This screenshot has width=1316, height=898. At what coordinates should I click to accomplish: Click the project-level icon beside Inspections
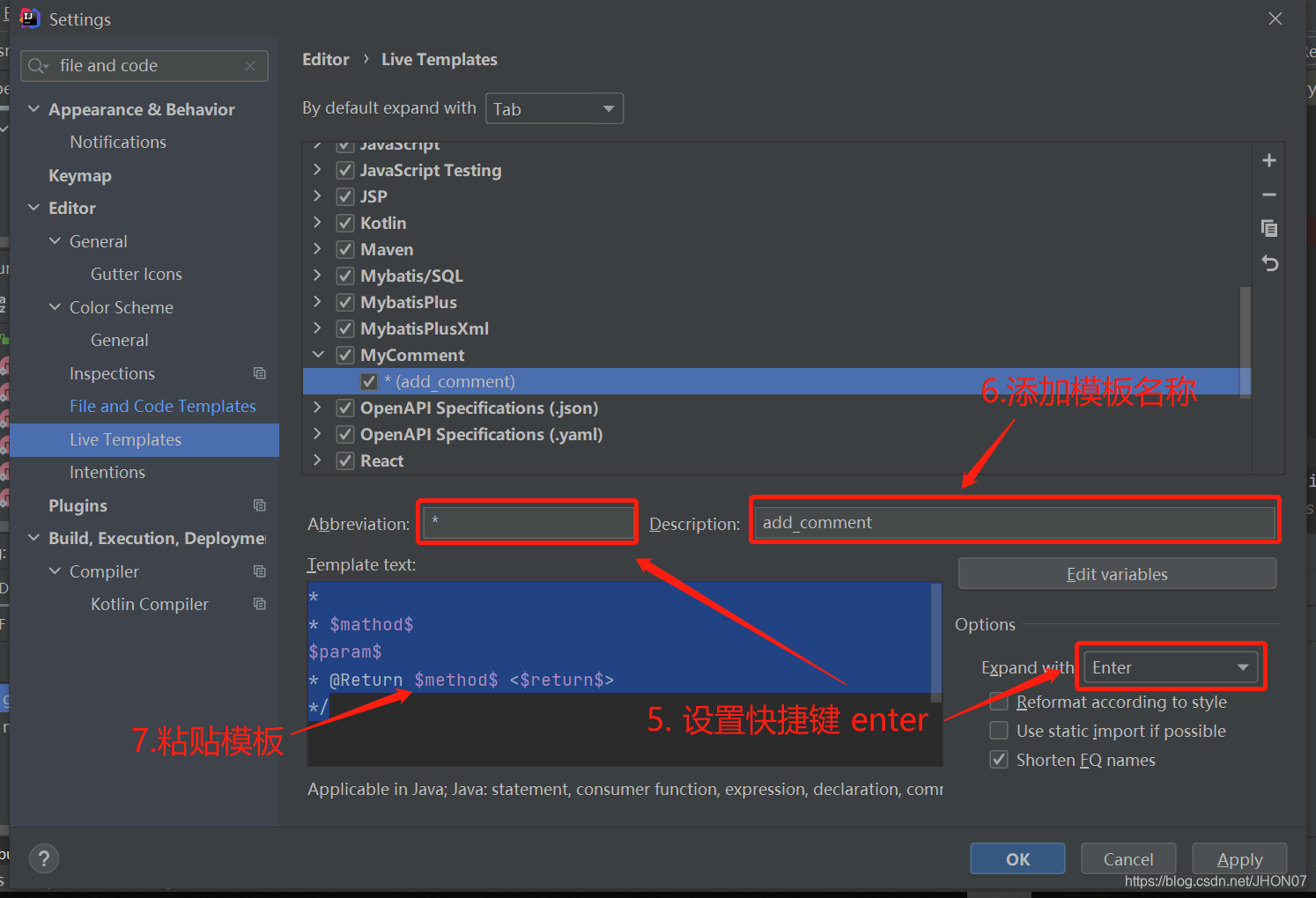click(260, 373)
